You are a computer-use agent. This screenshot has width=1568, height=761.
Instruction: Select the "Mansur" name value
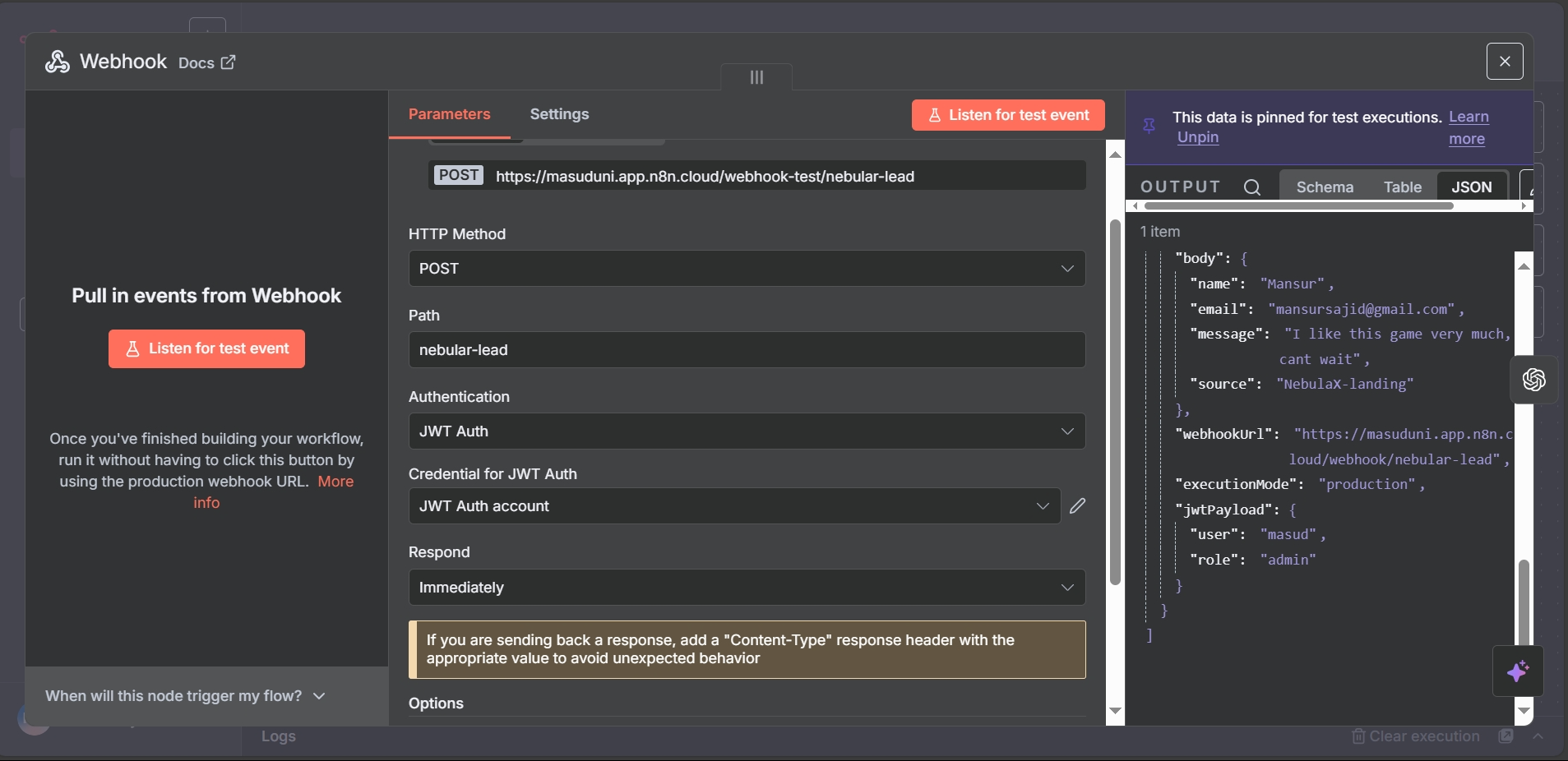click(x=1293, y=284)
